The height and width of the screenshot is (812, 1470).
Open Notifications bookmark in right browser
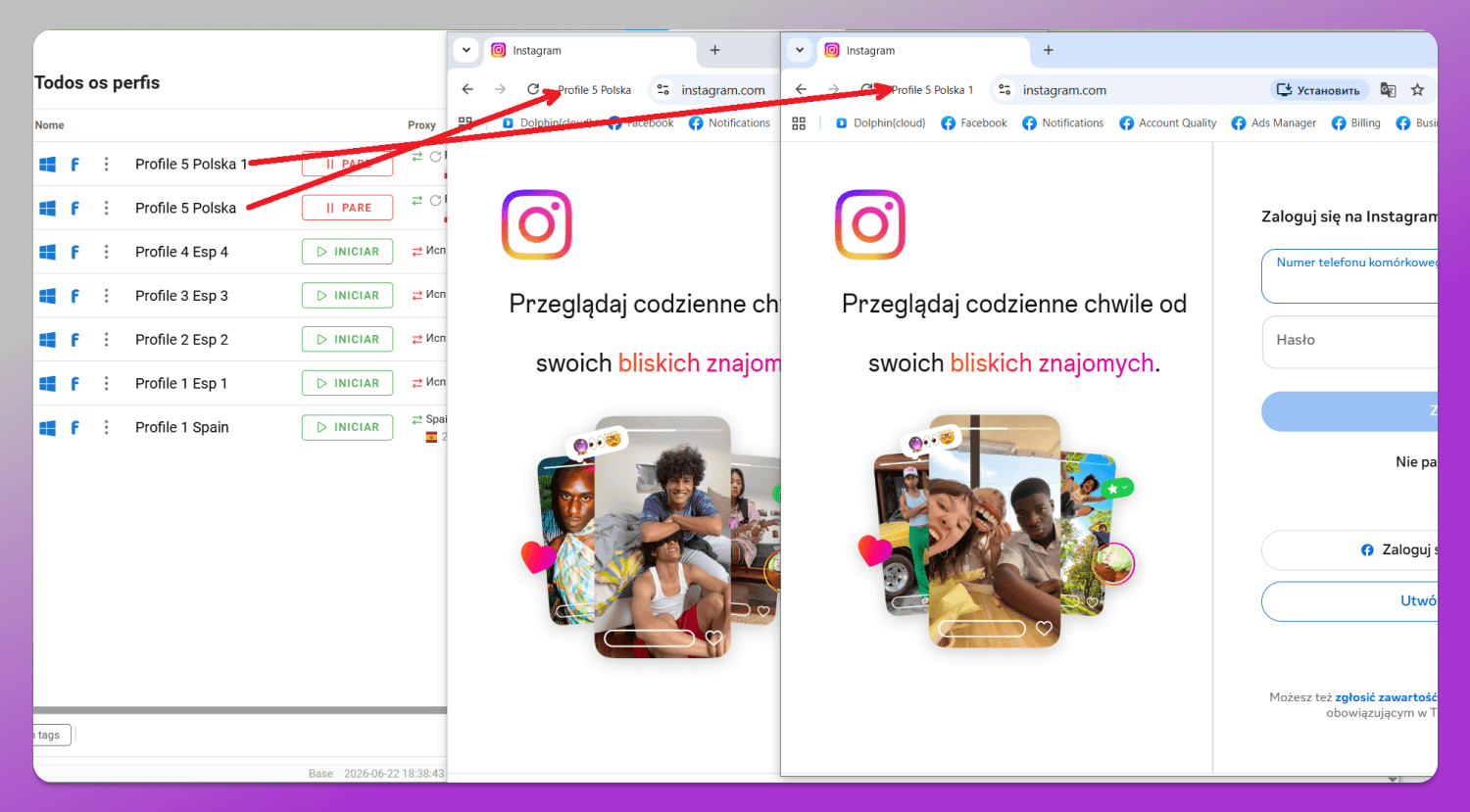(1063, 123)
